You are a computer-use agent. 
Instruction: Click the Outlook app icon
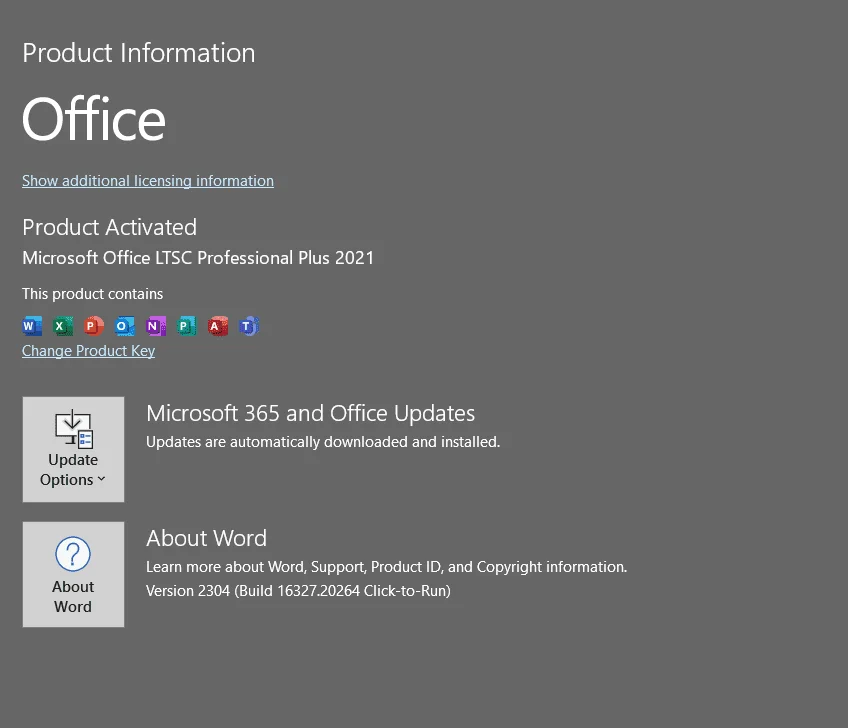[124, 326]
